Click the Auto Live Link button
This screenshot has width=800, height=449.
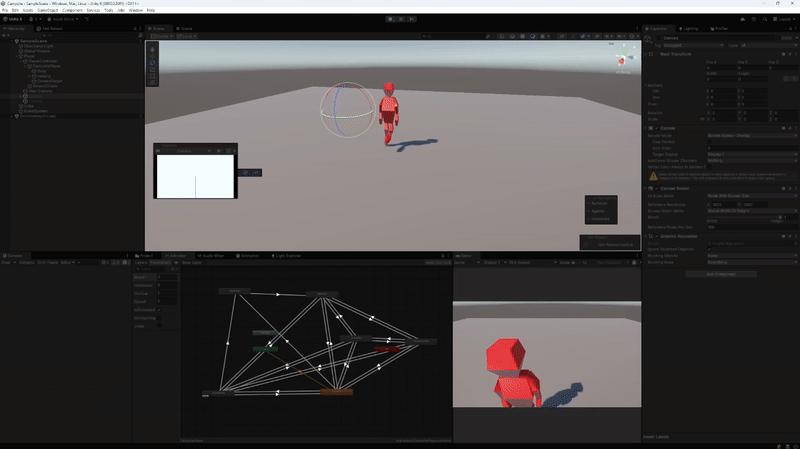point(438,263)
